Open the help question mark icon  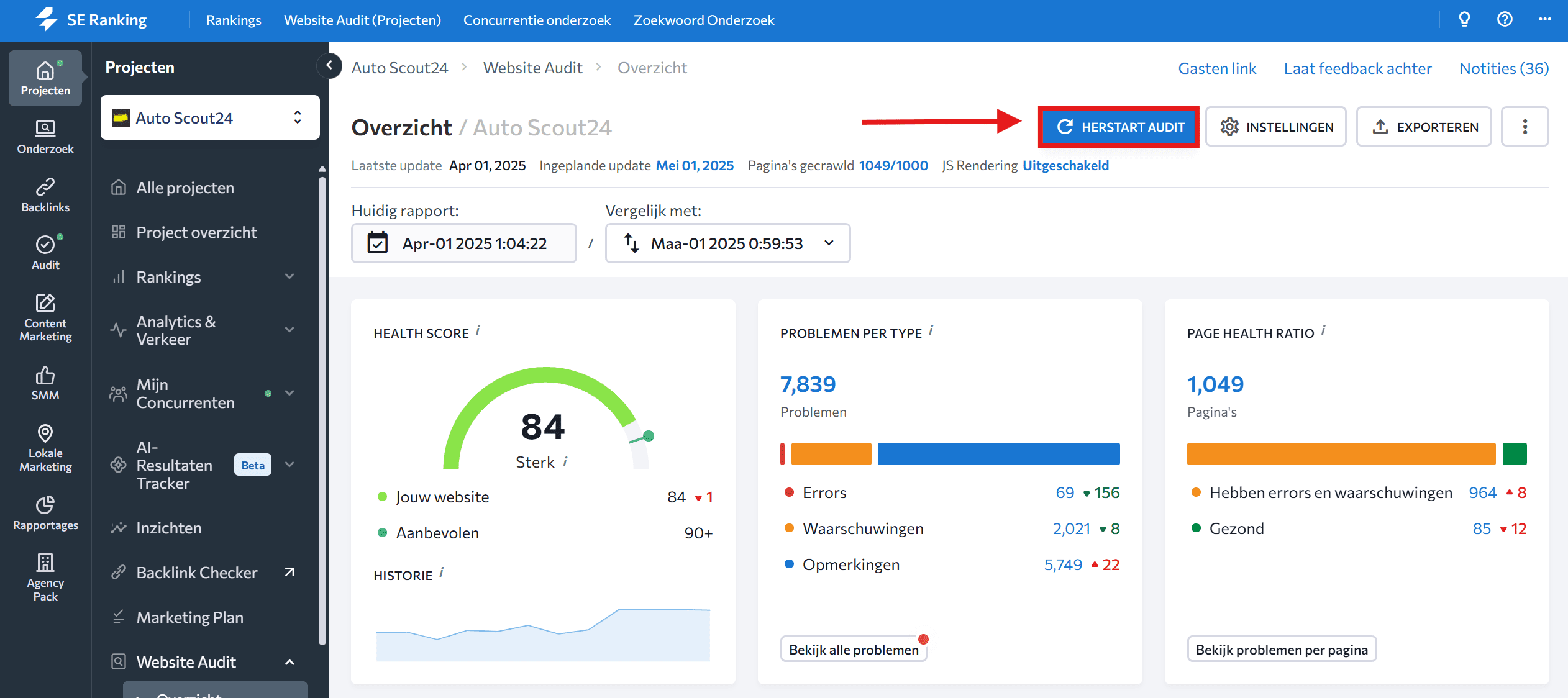[x=1504, y=19]
